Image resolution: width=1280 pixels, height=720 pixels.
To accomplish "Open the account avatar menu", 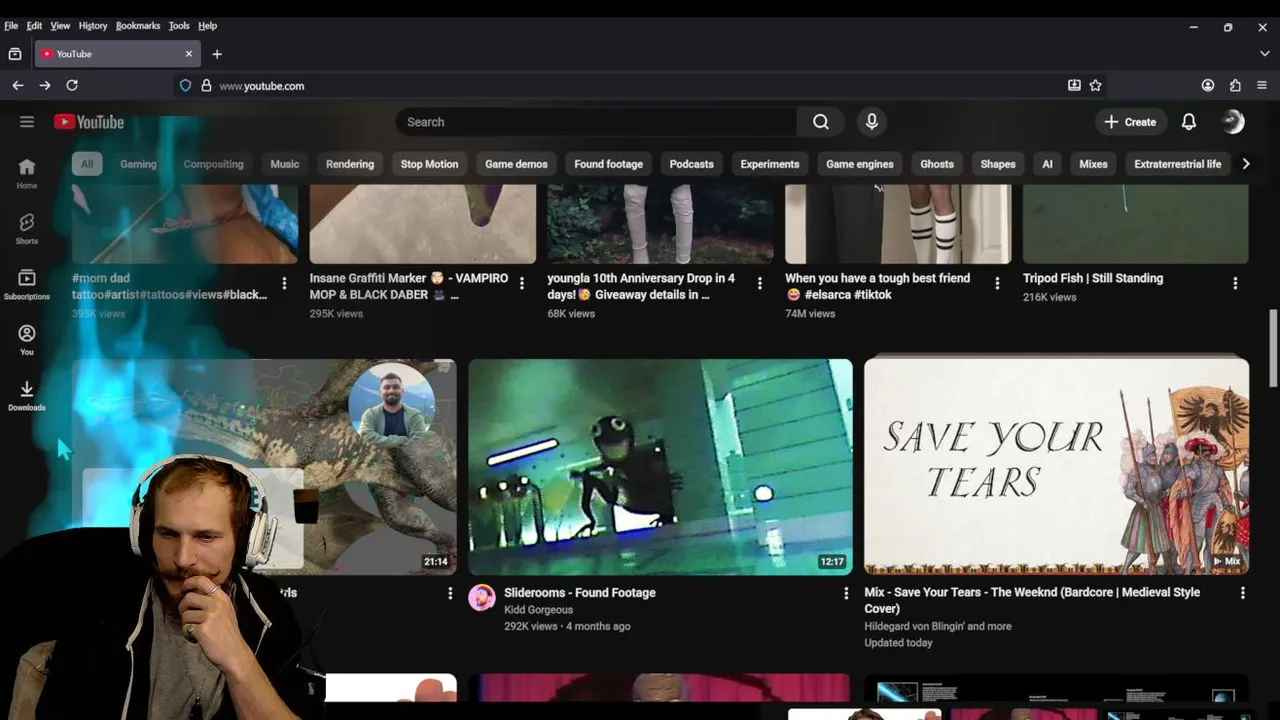I will tap(1233, 122).
